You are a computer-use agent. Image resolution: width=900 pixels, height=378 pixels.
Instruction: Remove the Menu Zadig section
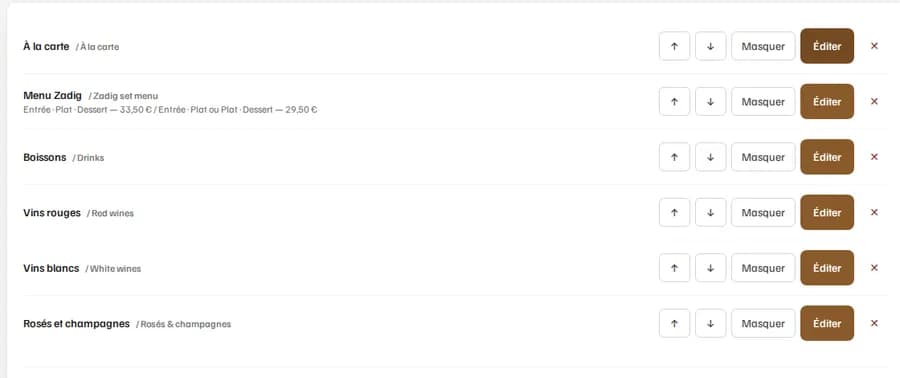(x=874, y=102)
